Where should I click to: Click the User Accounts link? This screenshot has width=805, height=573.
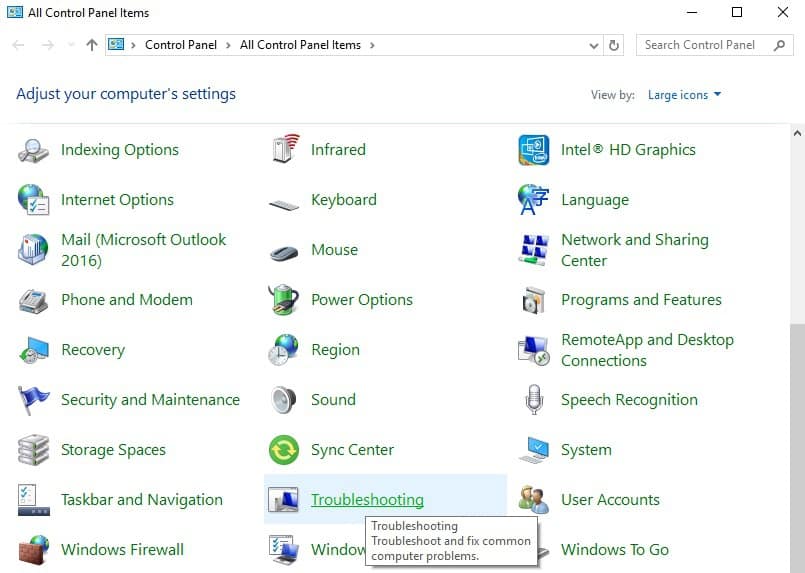[610, 500]
